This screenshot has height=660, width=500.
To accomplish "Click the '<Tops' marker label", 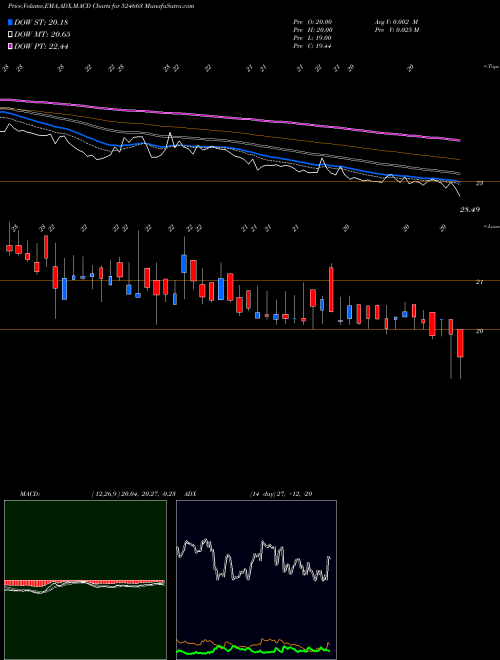I will tap(491, 67).
